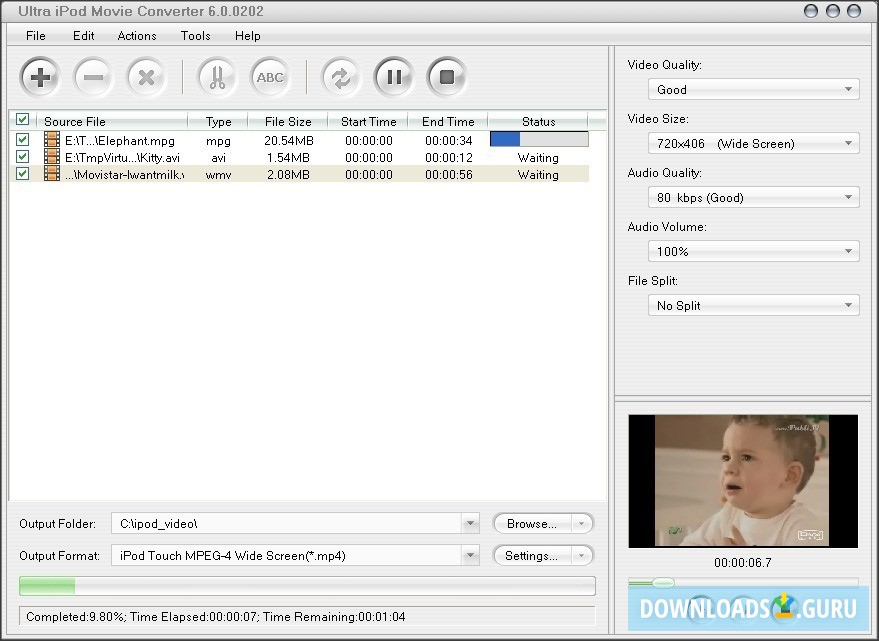Image resolution: width=879 pixels, height=641 pixels.
Task: Sort by End Time column header
Action: (448, 121)
